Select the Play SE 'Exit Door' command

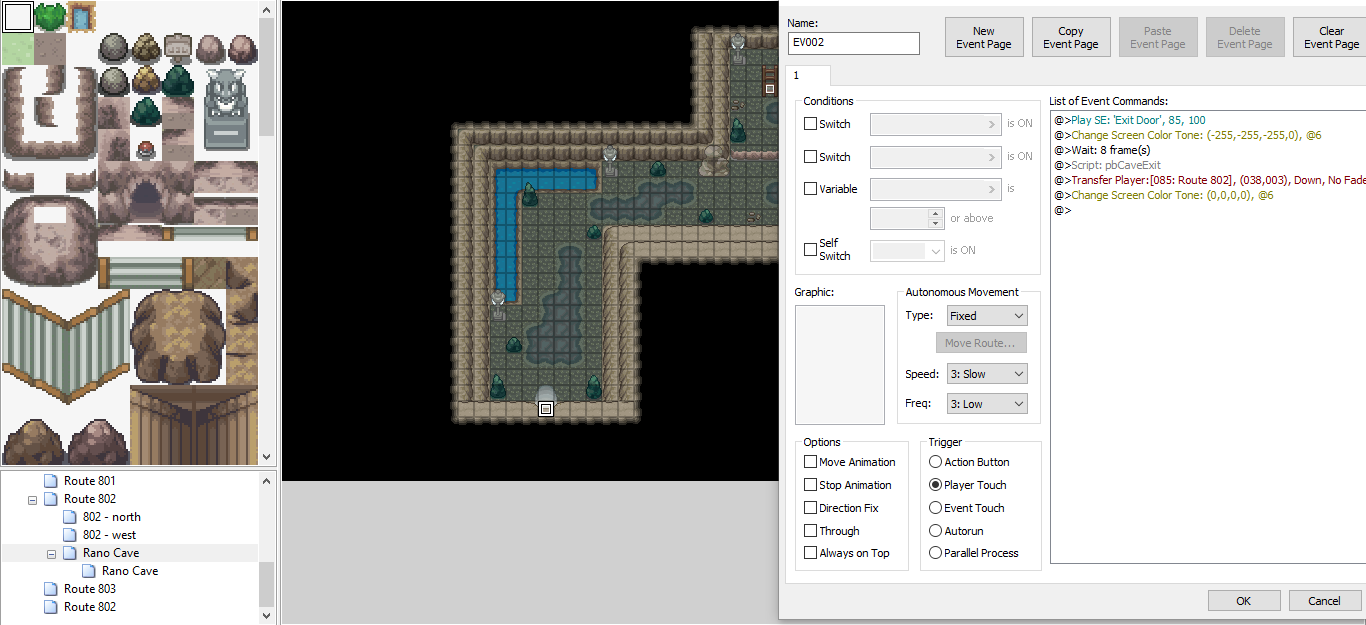coord(1129,120)
